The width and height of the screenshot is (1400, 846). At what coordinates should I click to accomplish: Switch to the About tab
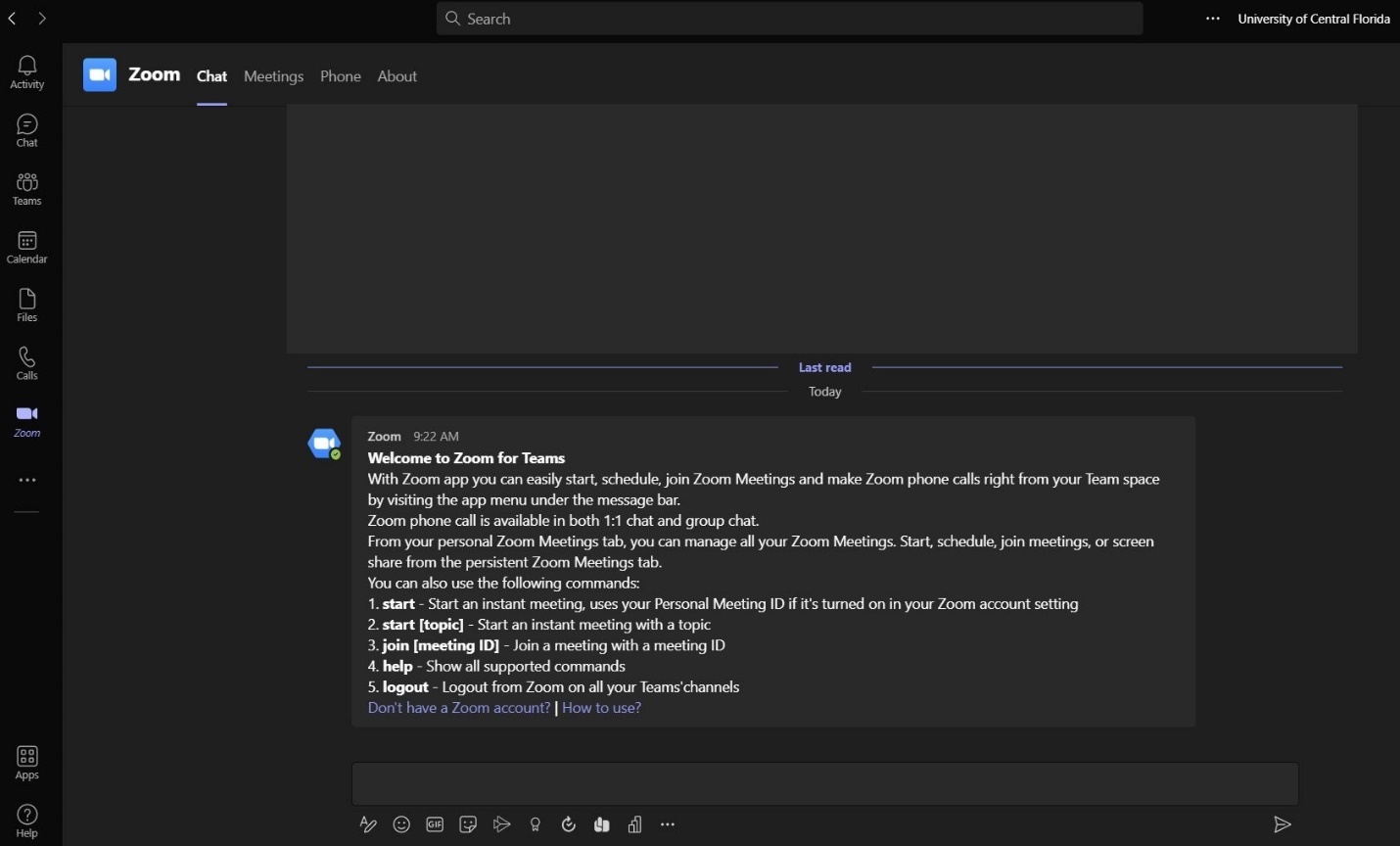coord(397,76)
